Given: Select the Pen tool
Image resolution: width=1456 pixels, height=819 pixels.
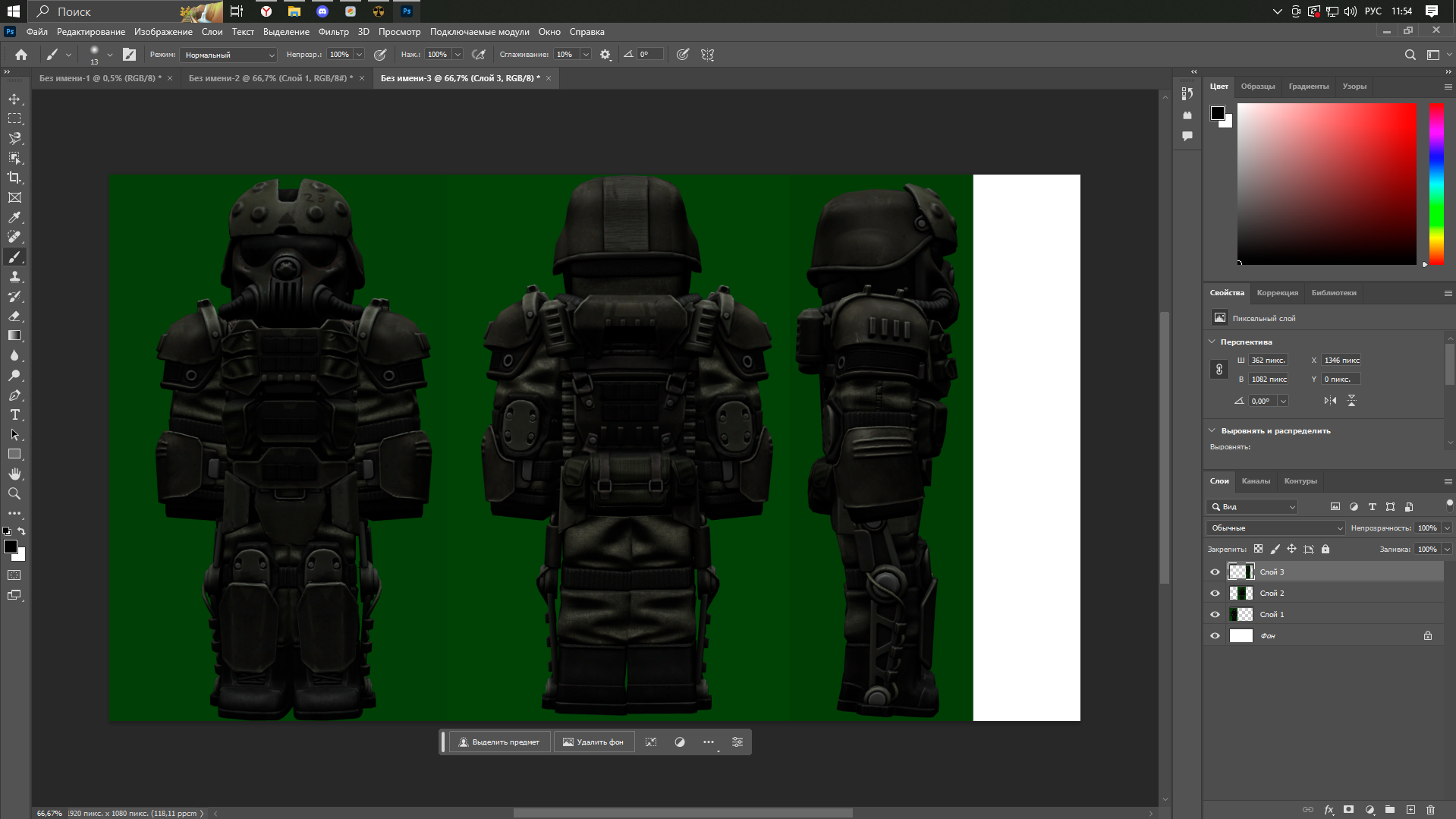Looking at the screenshot, I should (14, 395).
